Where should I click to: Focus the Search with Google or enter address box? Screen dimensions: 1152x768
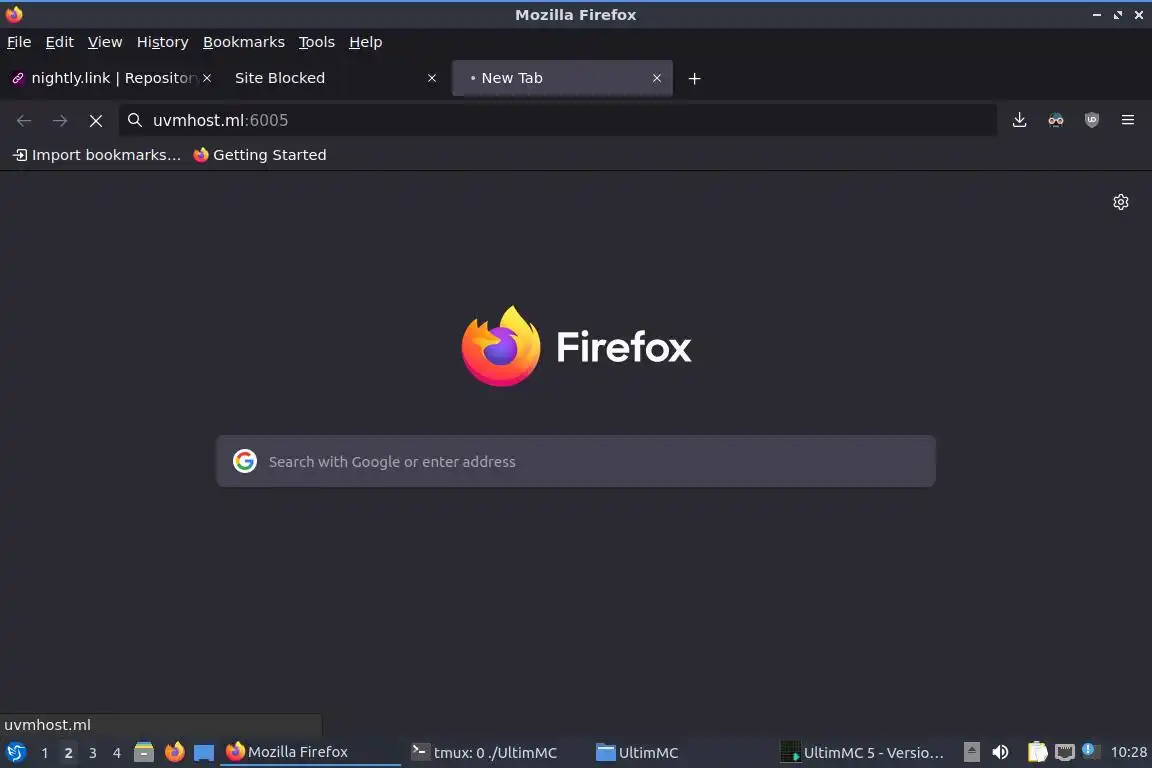(576, 461)
